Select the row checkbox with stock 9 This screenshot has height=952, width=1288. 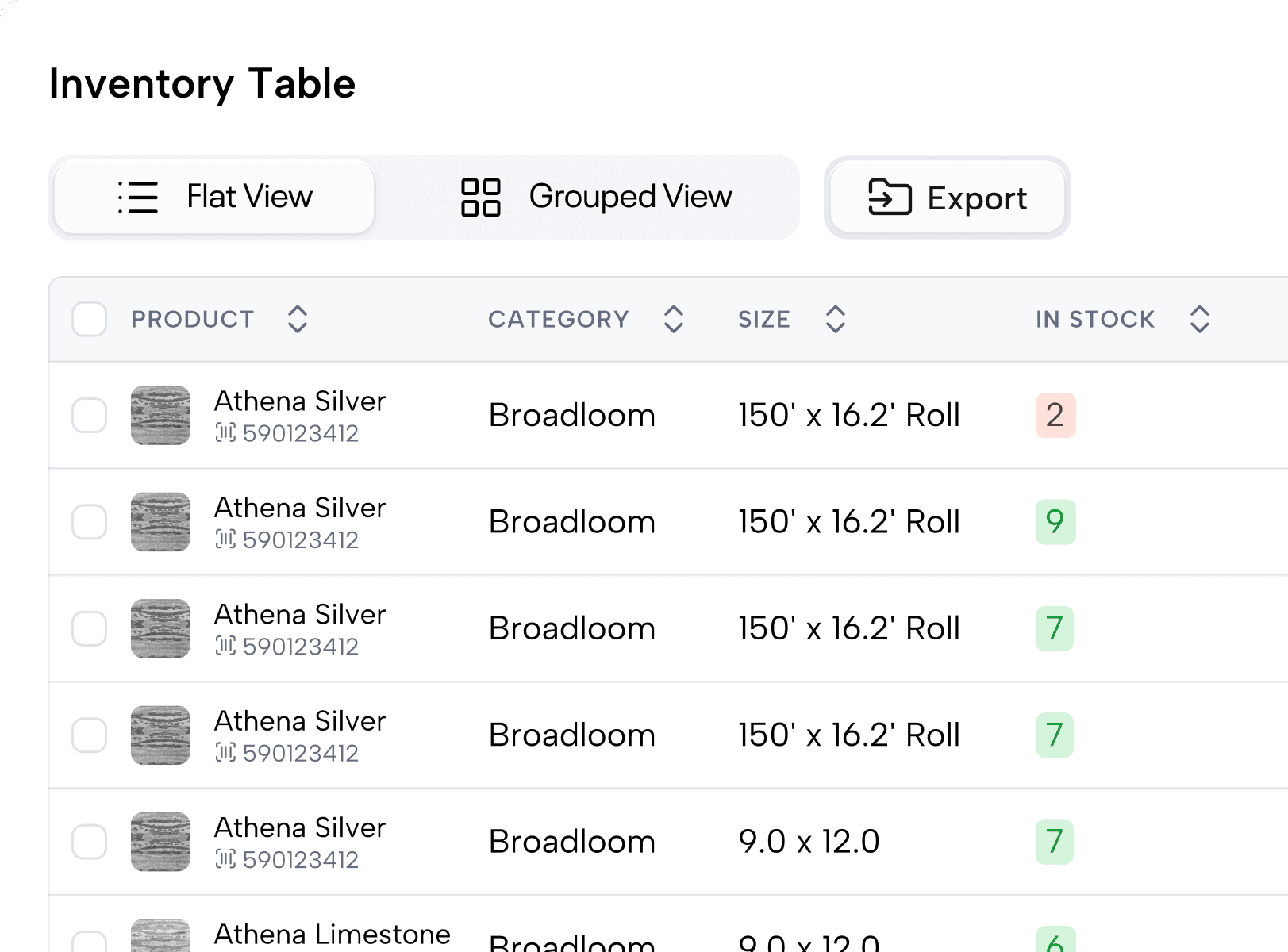coord(90,521)
